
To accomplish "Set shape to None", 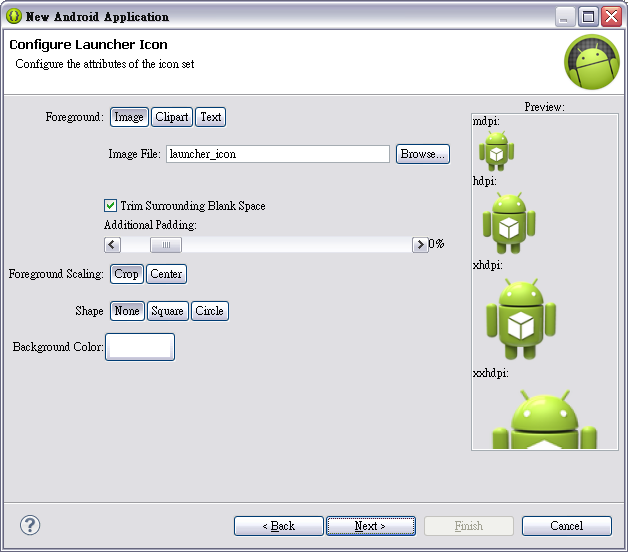I will [x=127, y=311].
